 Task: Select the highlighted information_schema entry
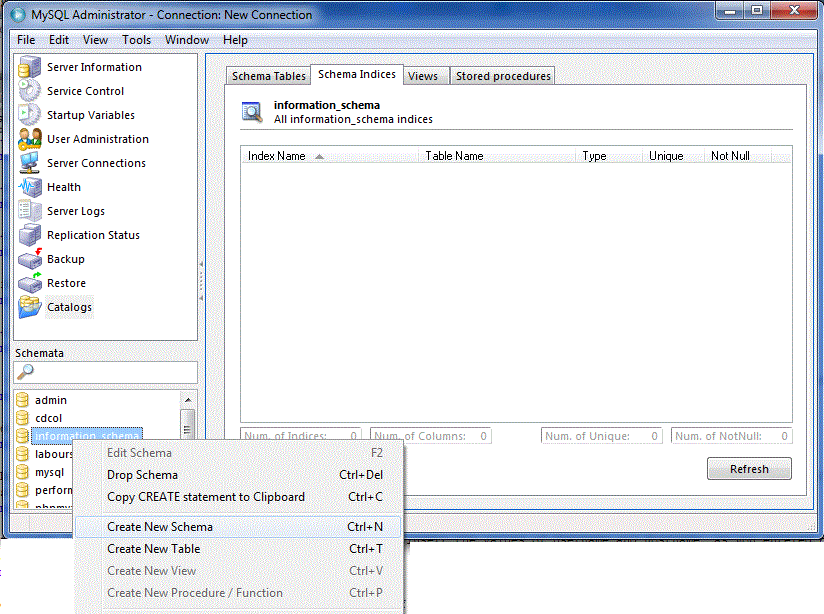87,435
